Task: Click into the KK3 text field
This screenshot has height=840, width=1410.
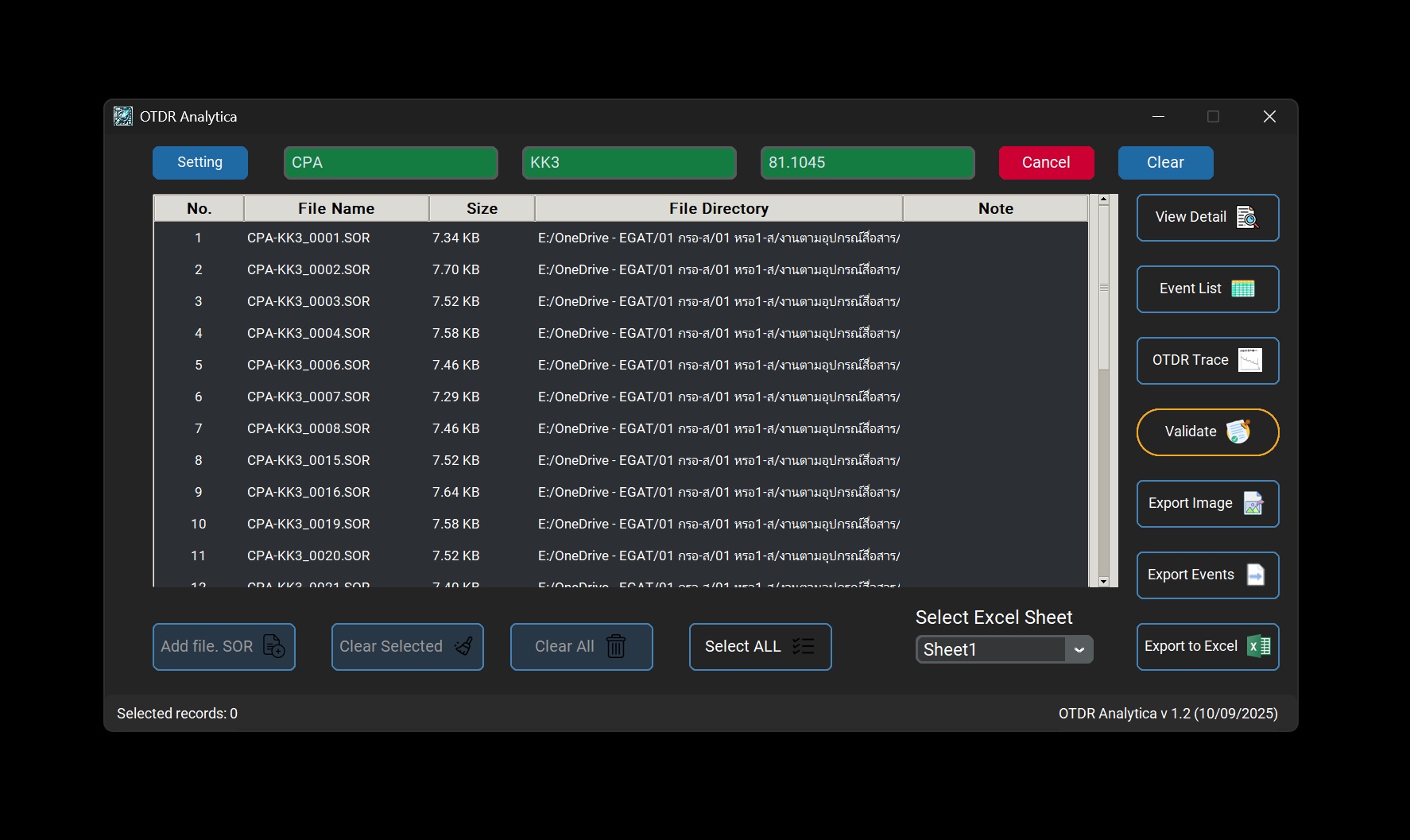Action: pos(629,162)
